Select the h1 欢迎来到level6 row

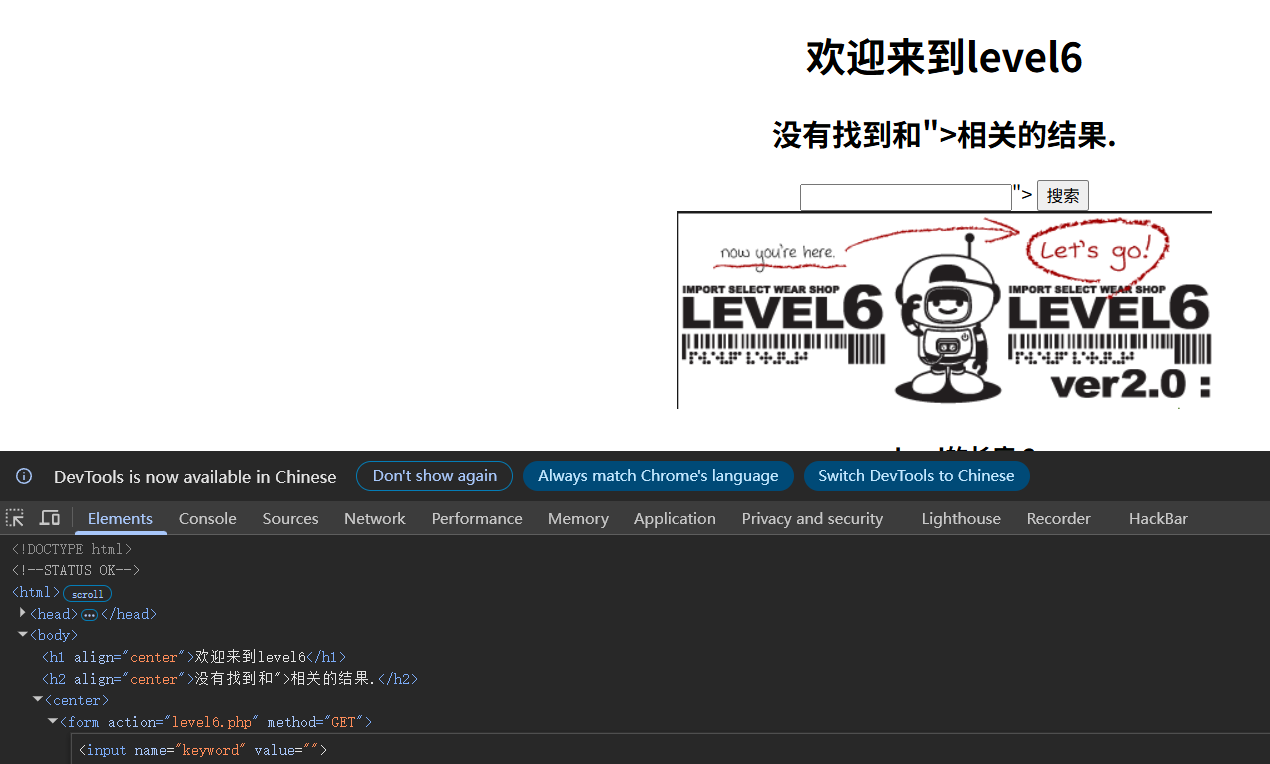point(194,657)
